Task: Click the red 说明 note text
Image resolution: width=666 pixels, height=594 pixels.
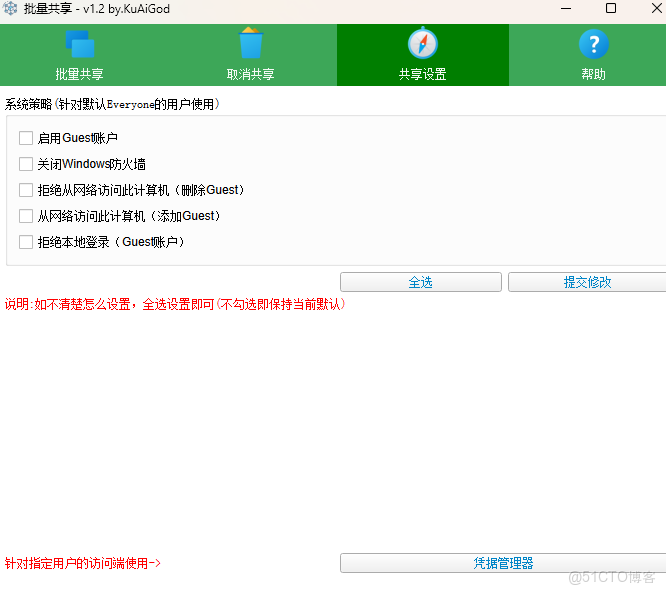Action: [175, 304]
